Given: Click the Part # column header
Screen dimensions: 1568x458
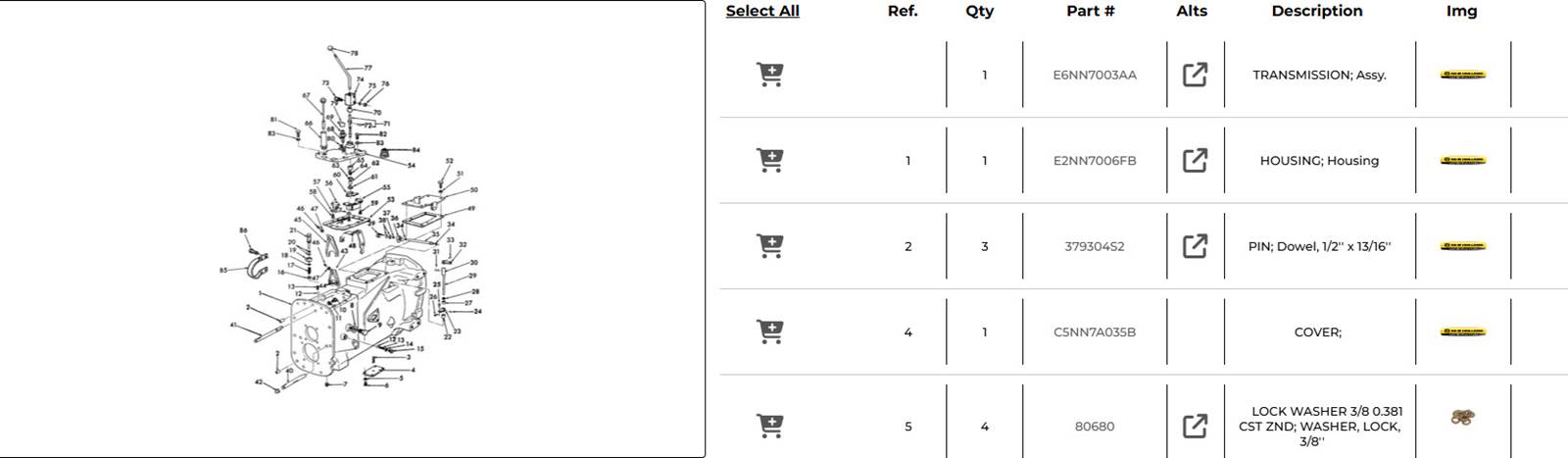Looking at the screenshot, I should point(1091,11).
